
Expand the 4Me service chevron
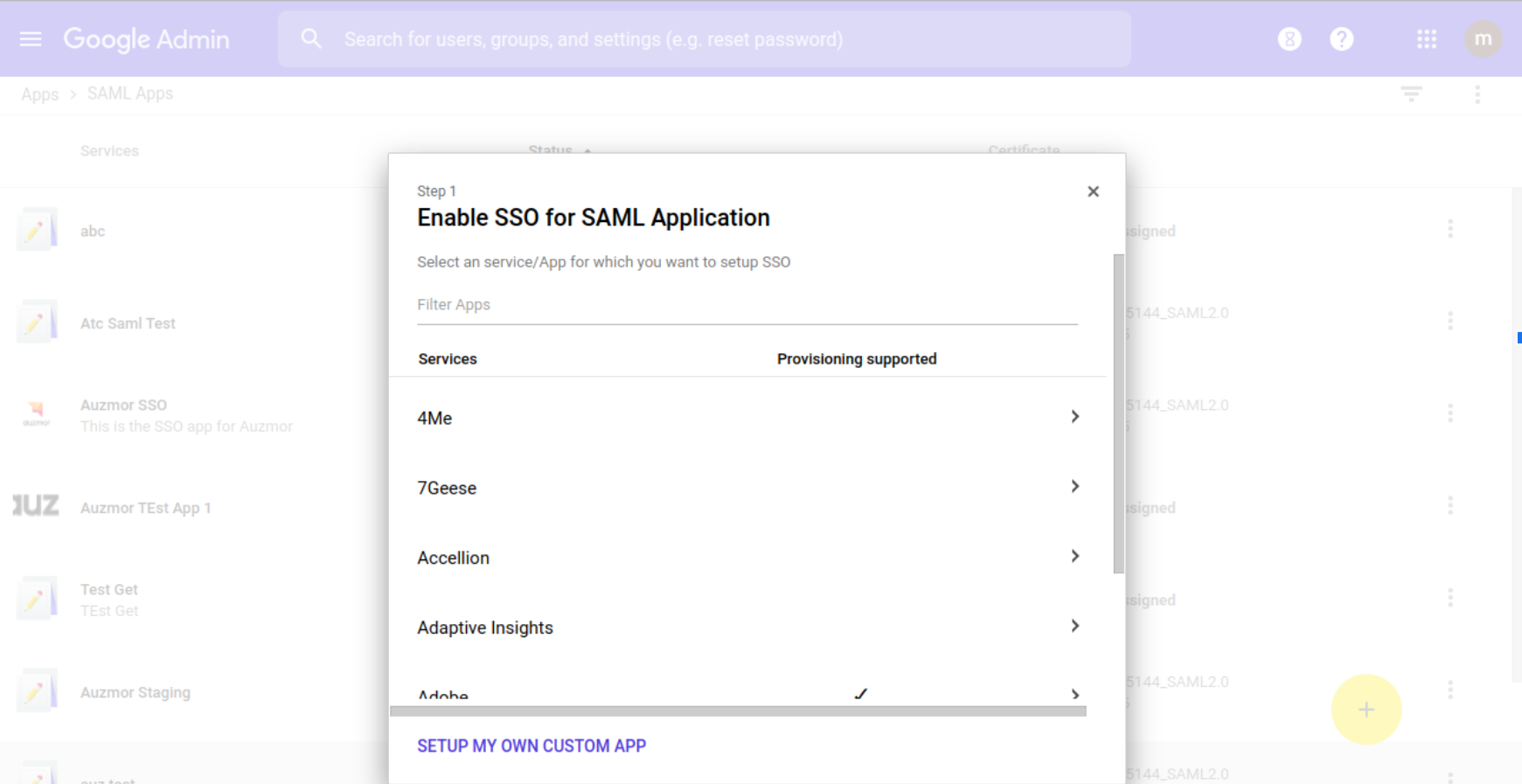1075,417
